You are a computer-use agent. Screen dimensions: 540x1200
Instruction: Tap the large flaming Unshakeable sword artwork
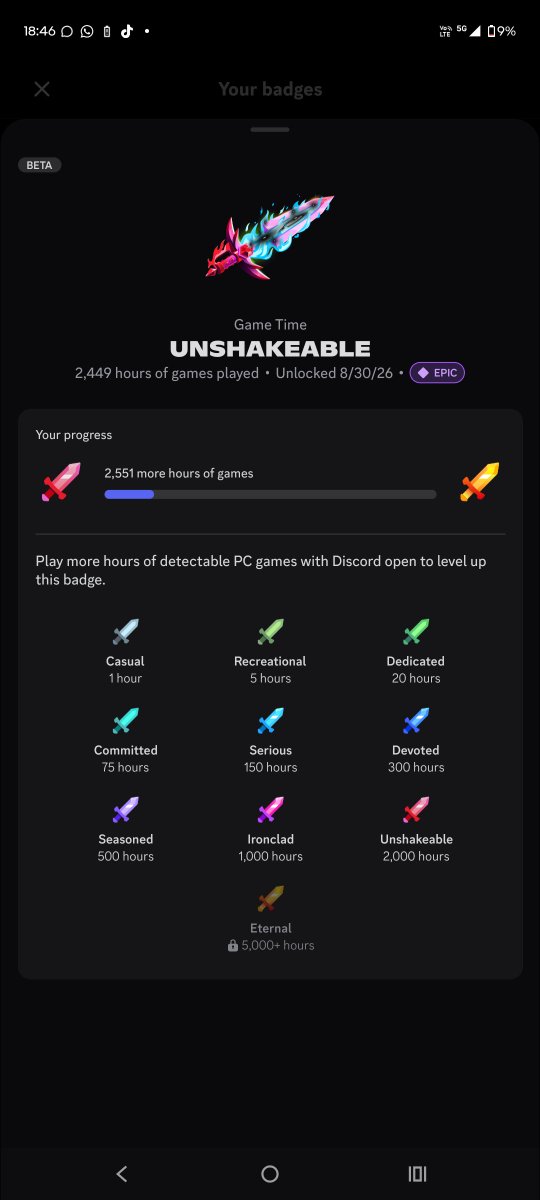tap(271, 238)
